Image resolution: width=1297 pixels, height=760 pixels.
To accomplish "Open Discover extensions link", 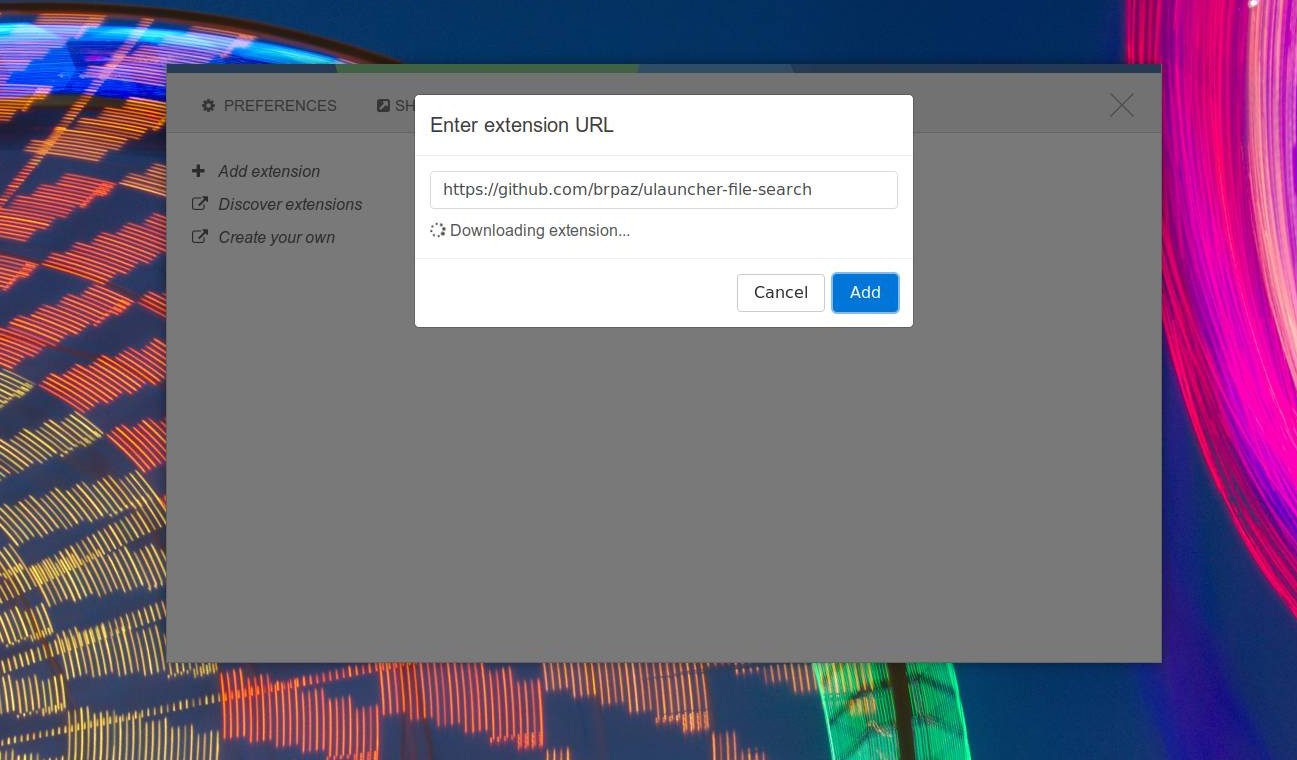I will click(290, 204).
